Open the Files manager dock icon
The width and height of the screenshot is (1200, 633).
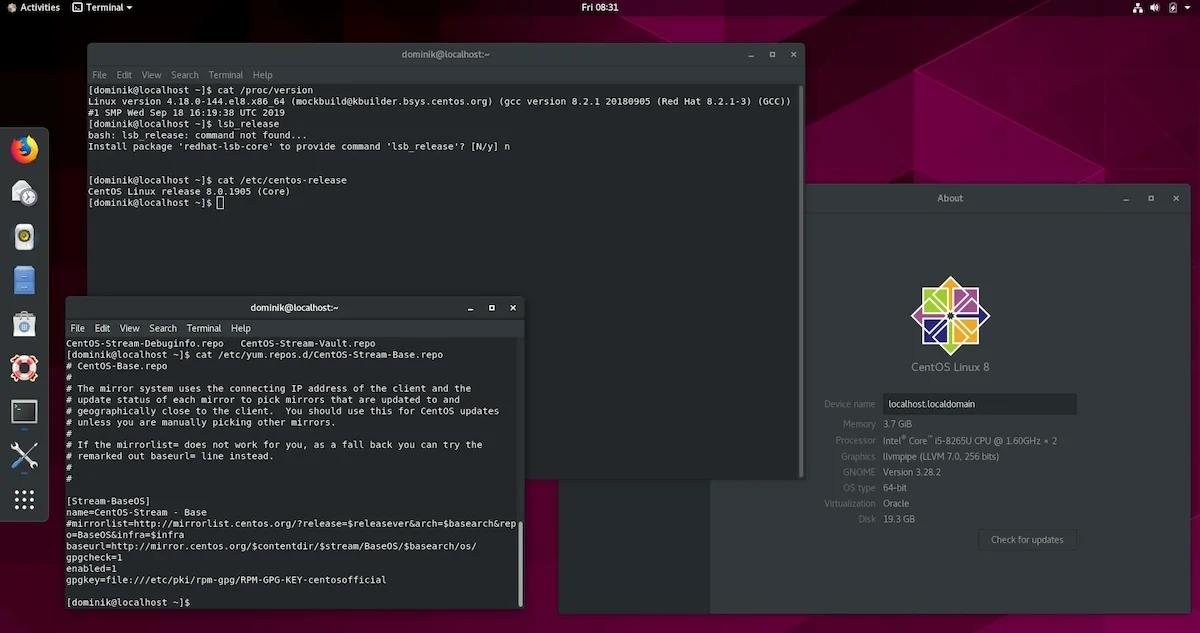click(24, 280)
